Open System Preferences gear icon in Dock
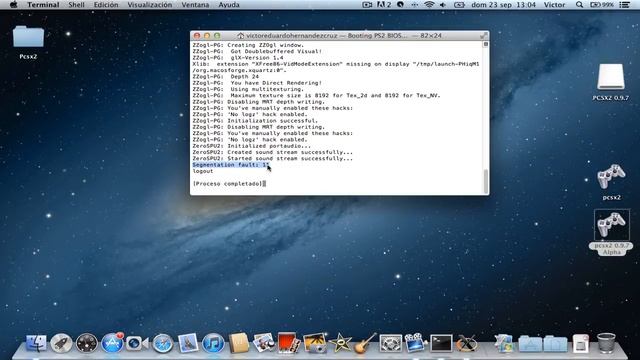Image resolution: width=640 pixels, height=360 pixels. [x=391, y=343]
